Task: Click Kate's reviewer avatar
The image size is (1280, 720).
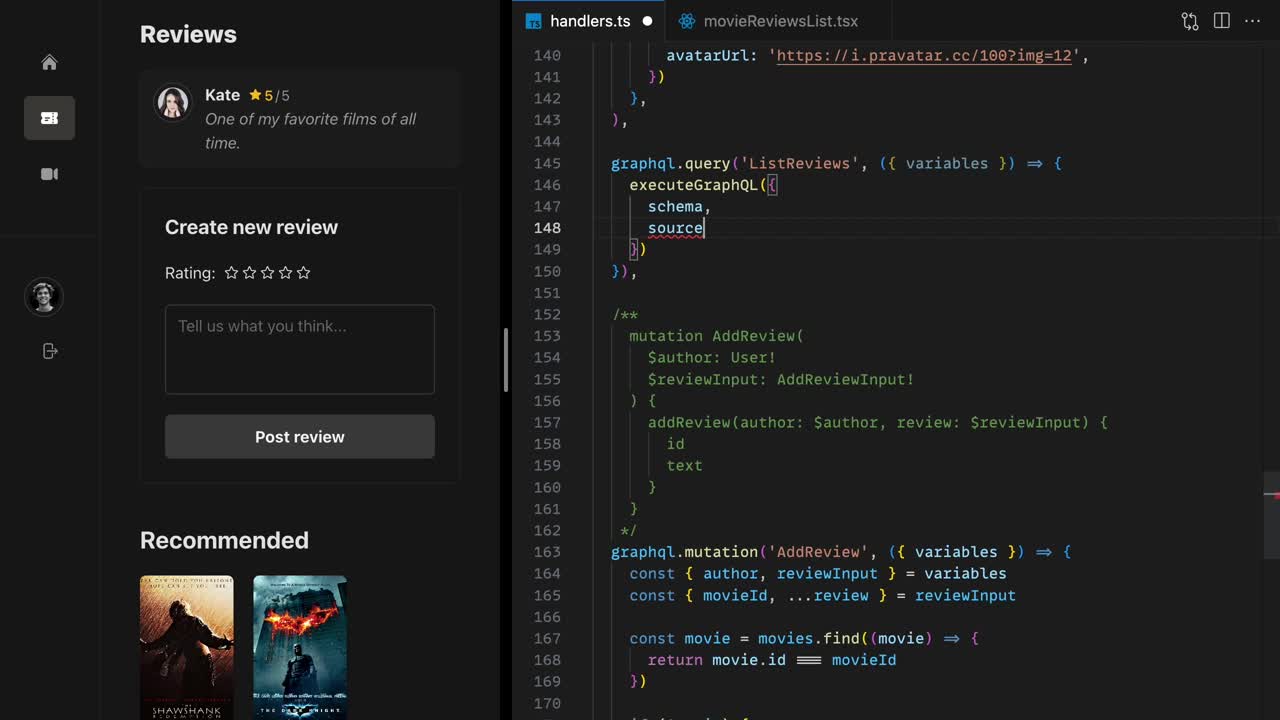Action: click(173, 102)
